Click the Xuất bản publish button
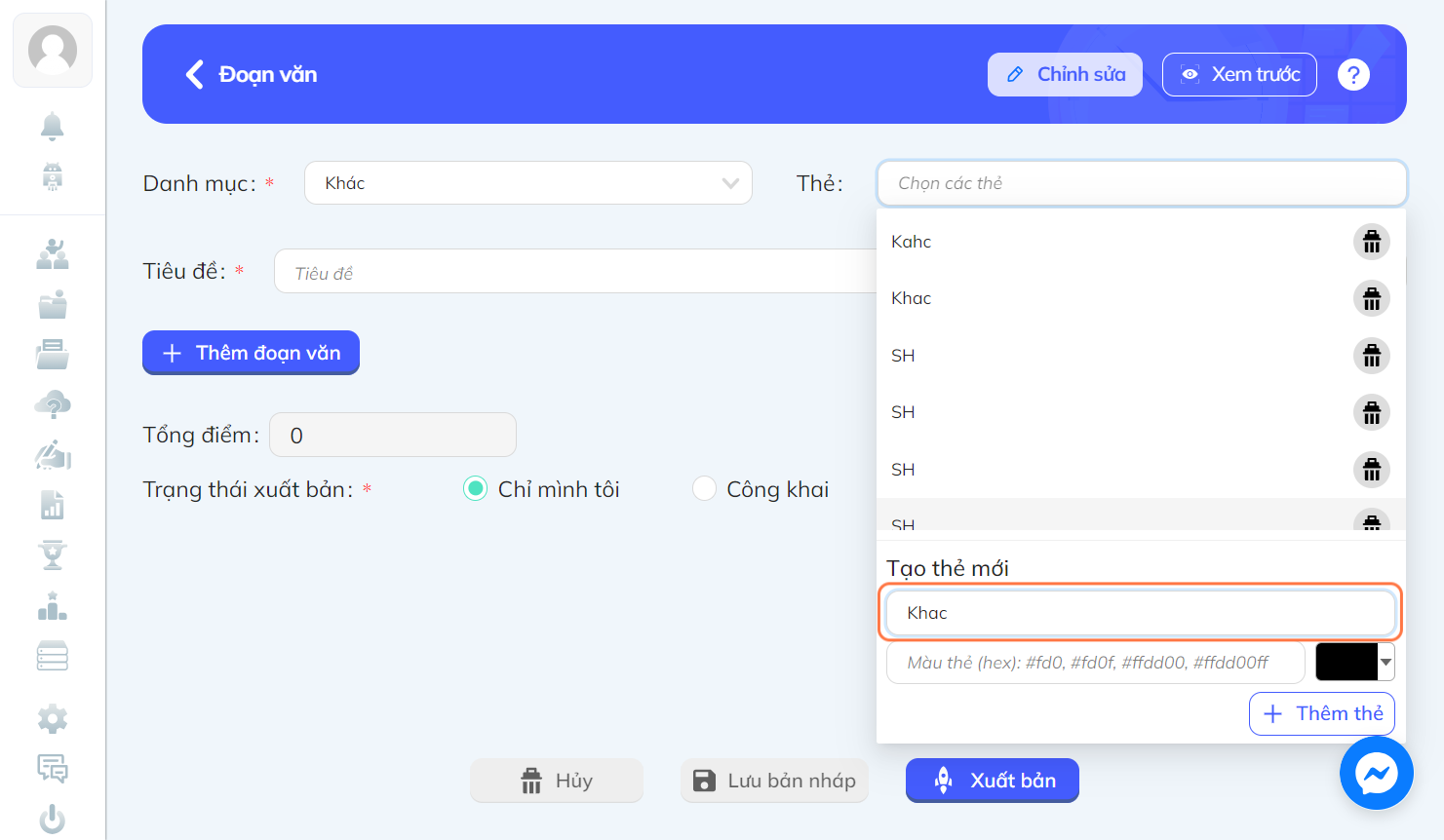The width and height of the screenshot is (1444, 840). pos(993,781)
